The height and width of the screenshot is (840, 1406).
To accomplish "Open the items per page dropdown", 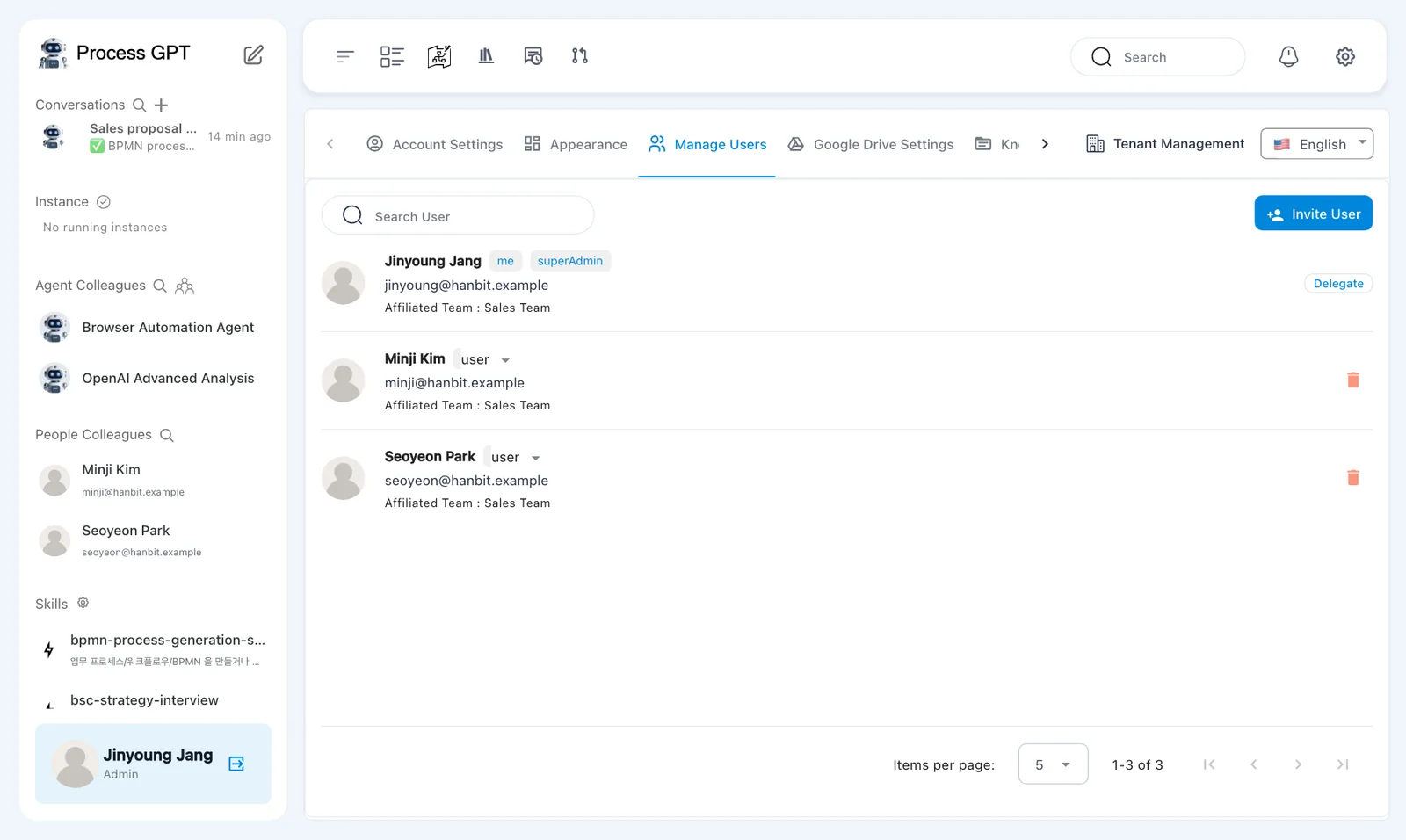I will point(1053,764).
